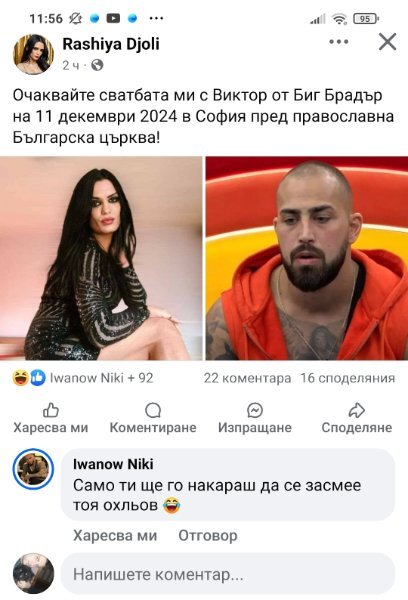Open the laughing and like reactions list
The width and height of the screenshot is (408, 600).
[x=83, y=378]
